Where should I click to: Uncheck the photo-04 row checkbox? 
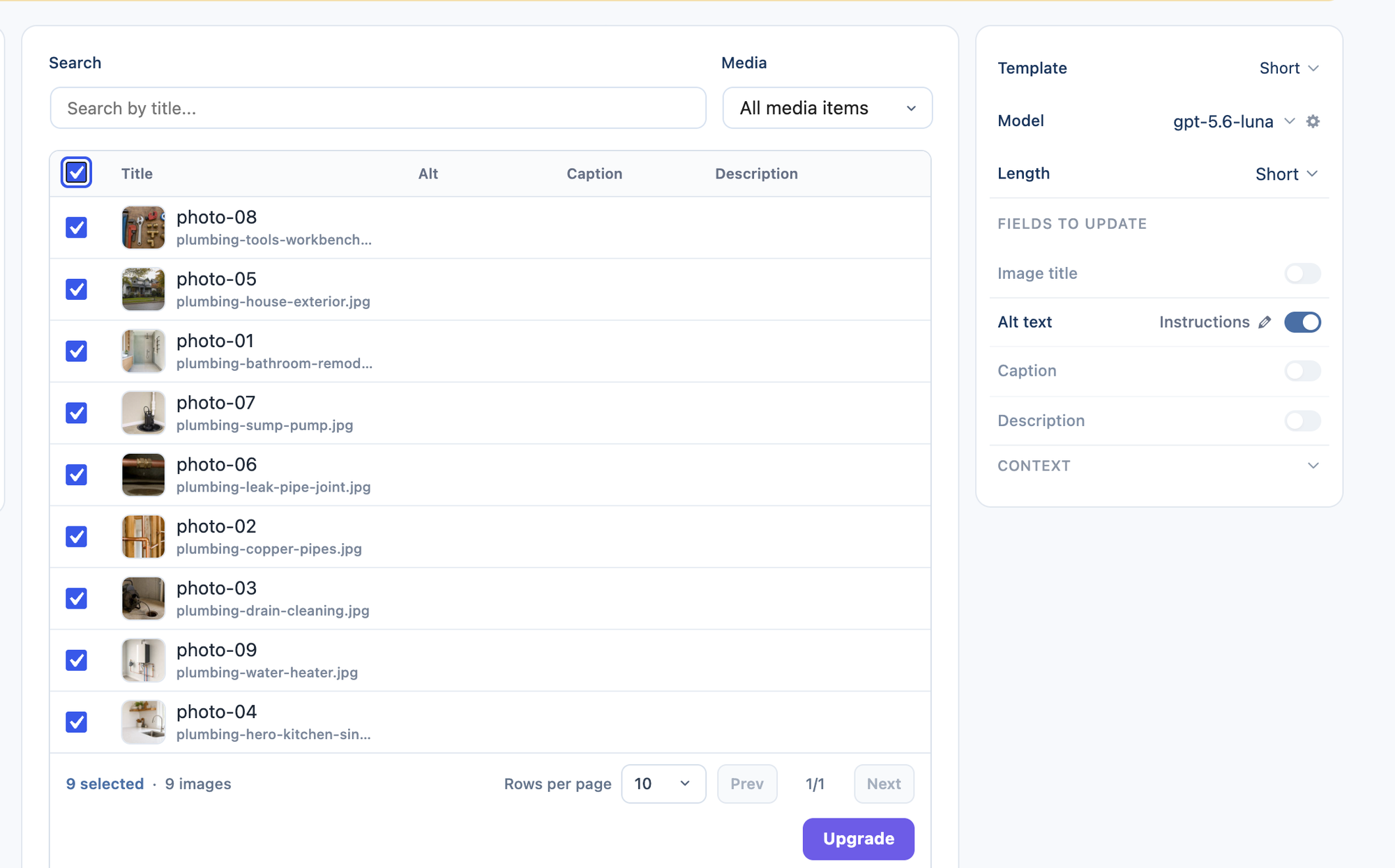point(76,722)
